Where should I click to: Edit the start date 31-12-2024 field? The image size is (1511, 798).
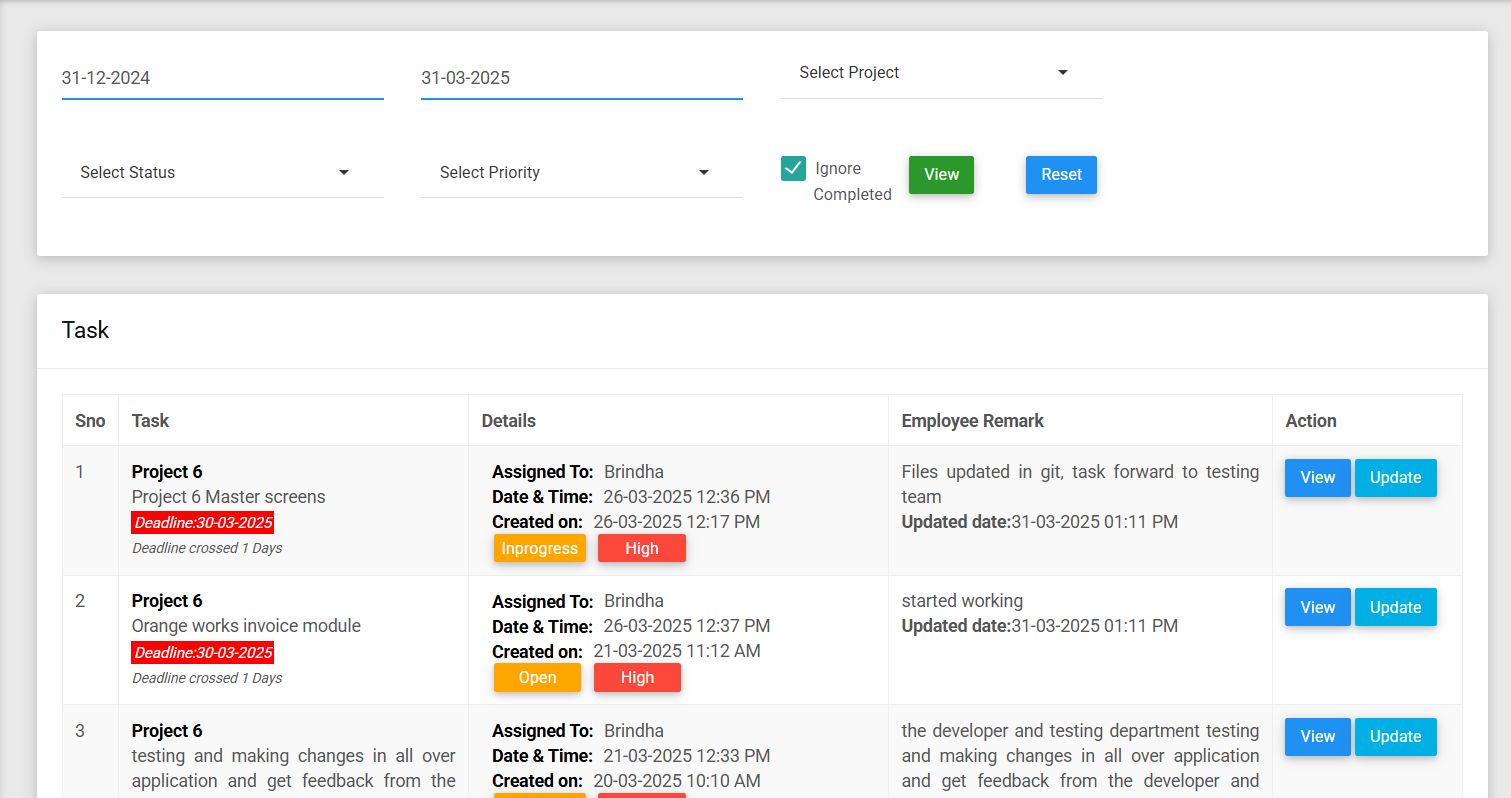tap(222, 78)
